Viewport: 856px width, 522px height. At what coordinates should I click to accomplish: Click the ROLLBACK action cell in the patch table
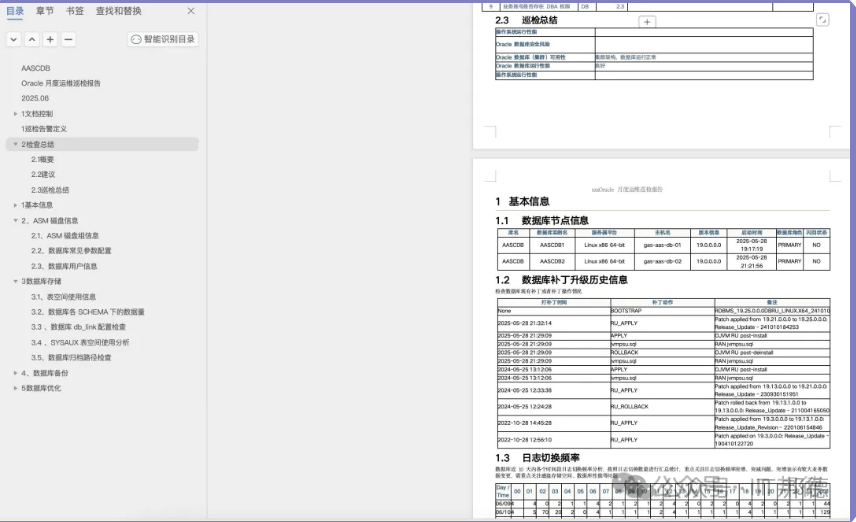tap(662, 353)
